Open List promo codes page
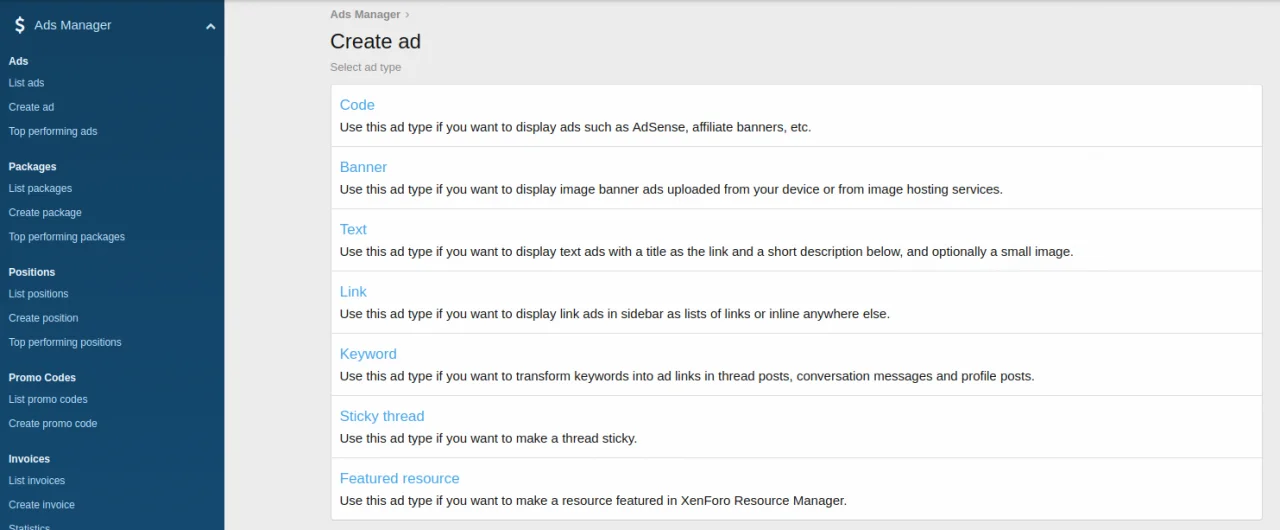The image size is (1280, 530). [48, 399]
